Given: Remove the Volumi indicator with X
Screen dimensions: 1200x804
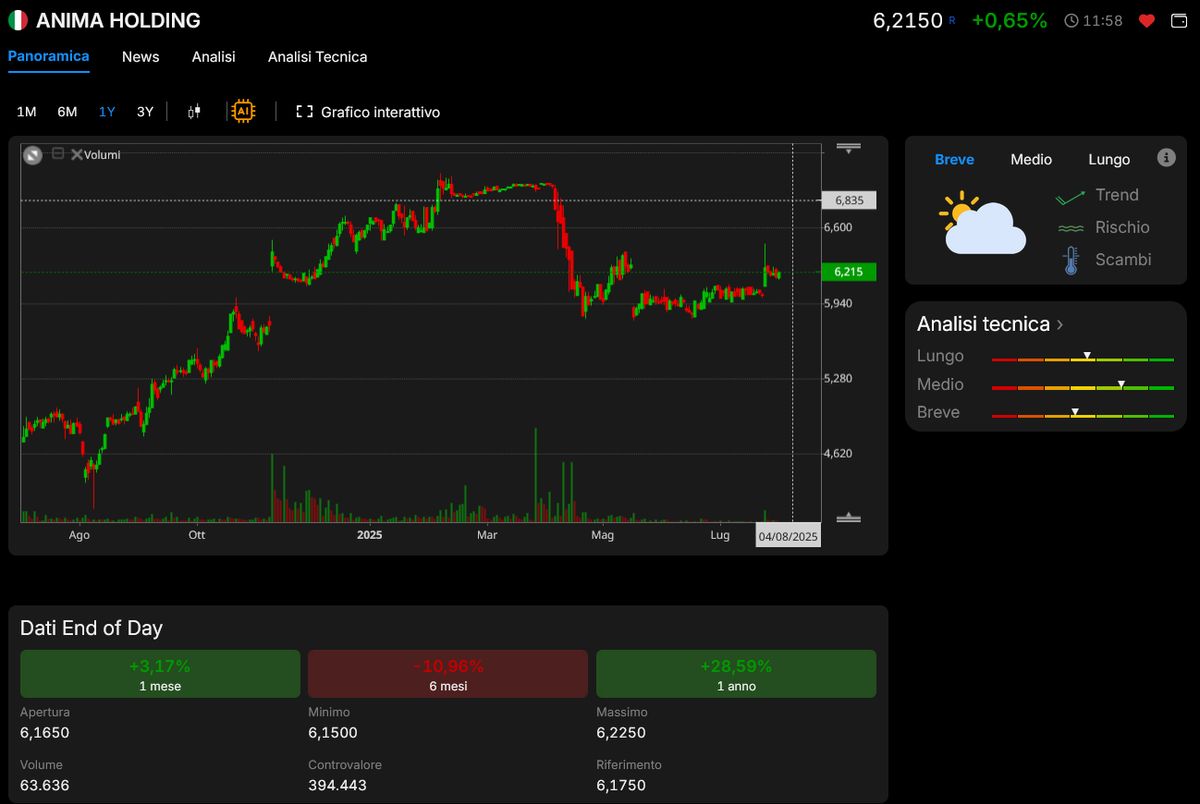Looking at the screenshot, I should coord(76,154).
